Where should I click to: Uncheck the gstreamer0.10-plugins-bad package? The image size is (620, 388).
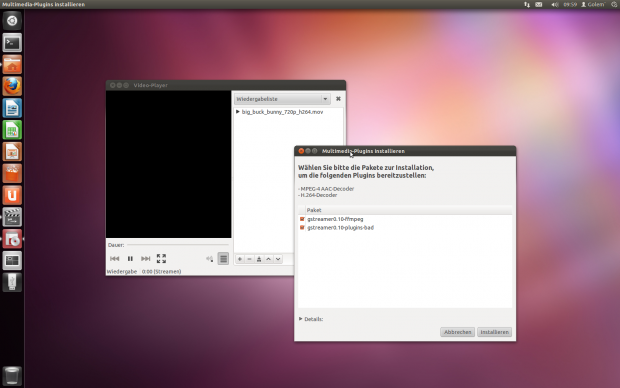[302, 228]
